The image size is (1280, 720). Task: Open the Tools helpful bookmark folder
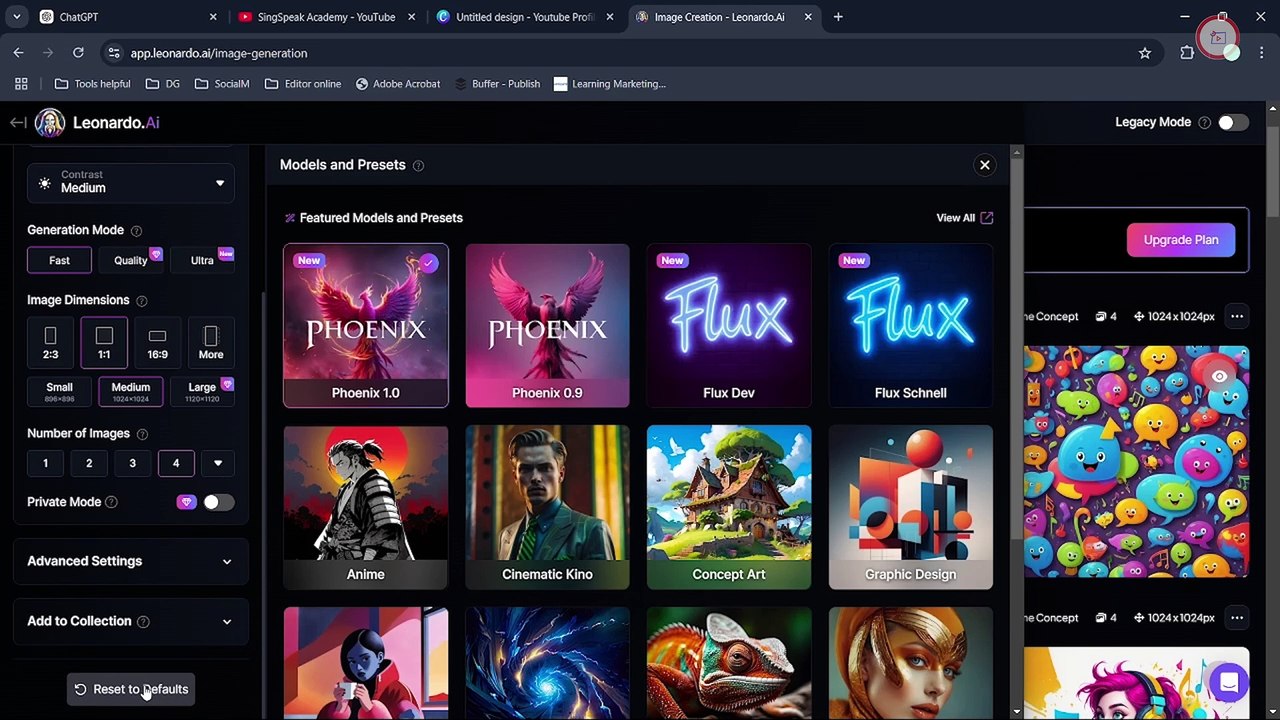pos(93,84)
